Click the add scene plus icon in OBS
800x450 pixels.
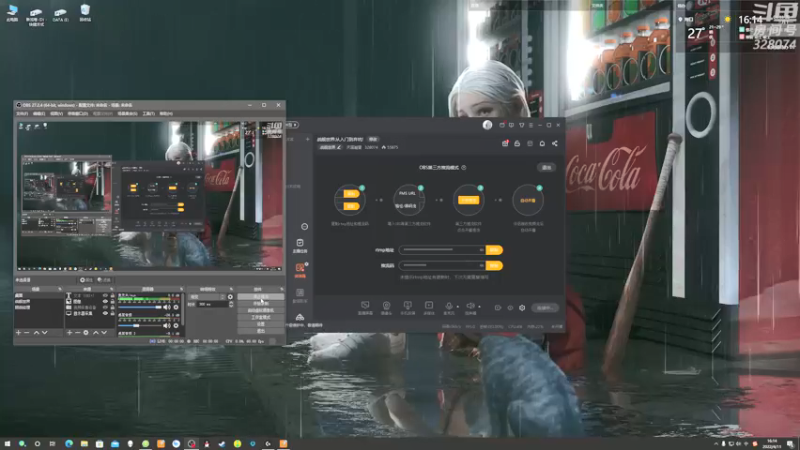pyautogui.click(x=19, y=332)
